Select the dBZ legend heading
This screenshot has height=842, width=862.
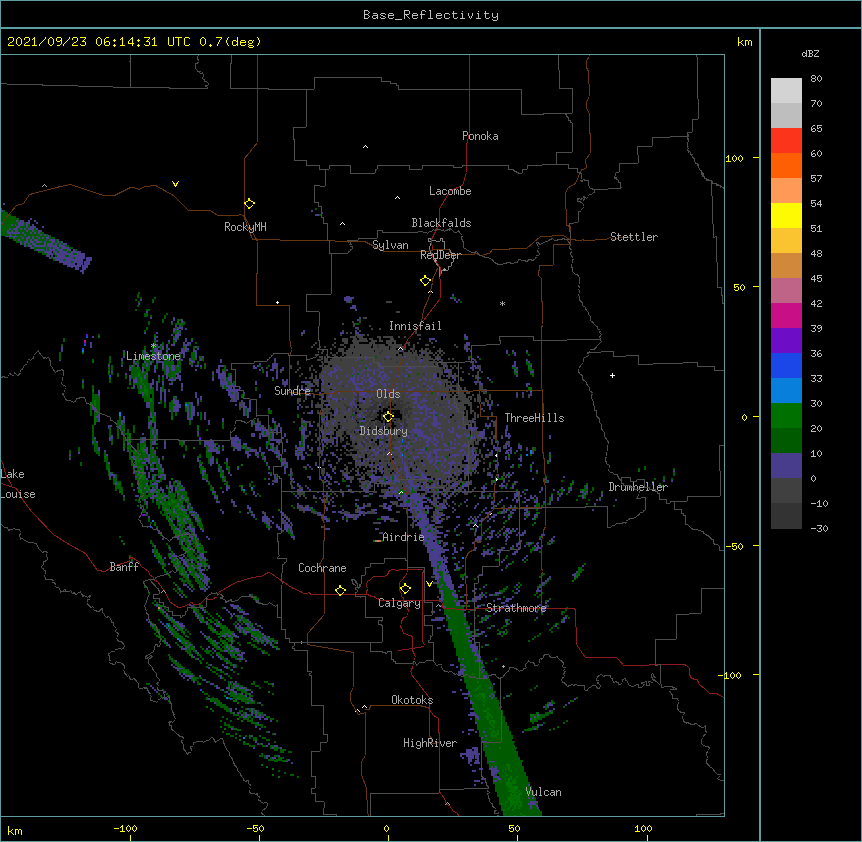pos(810,53)
